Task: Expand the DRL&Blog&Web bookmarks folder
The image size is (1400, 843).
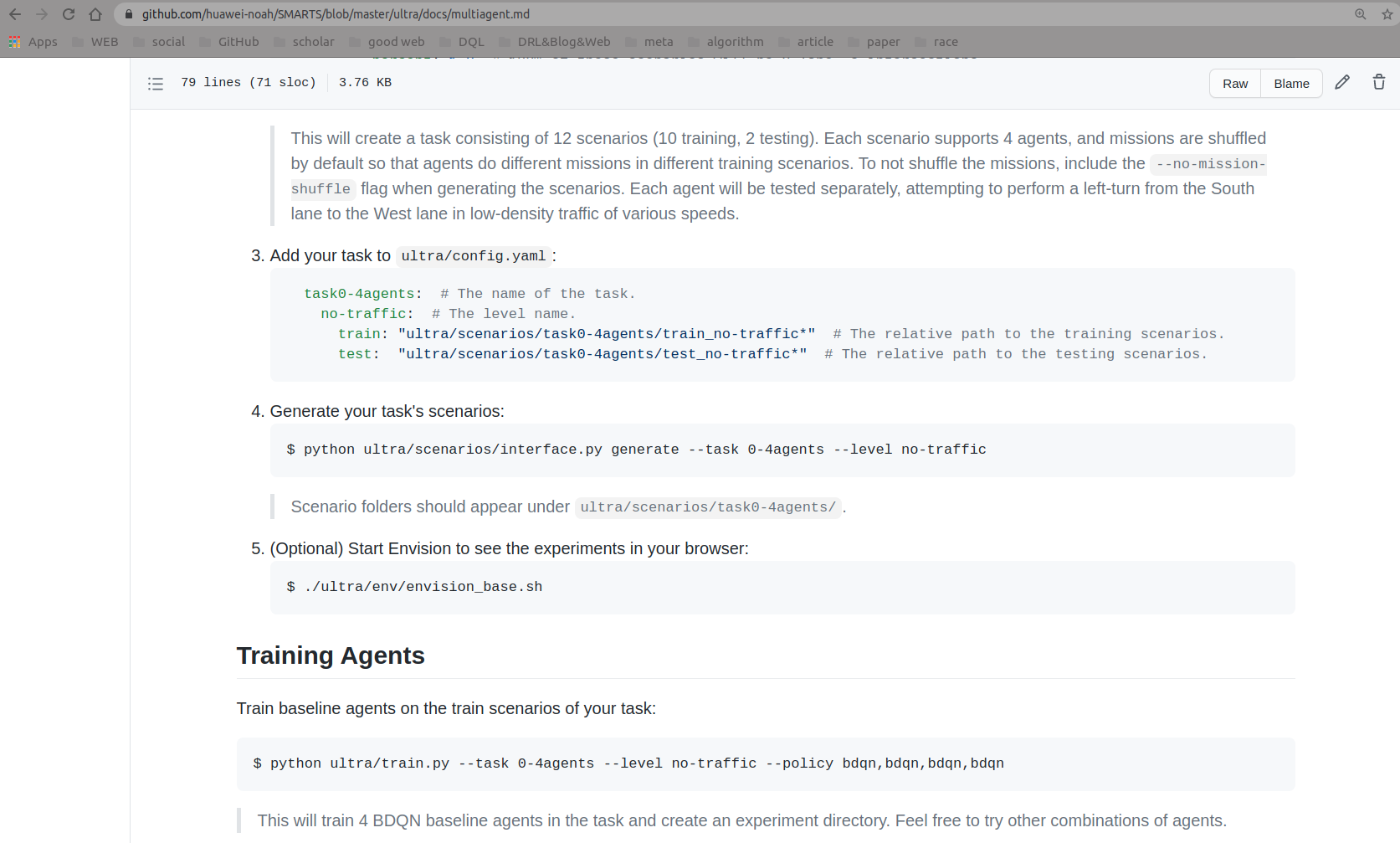Action: click(563, 41)
